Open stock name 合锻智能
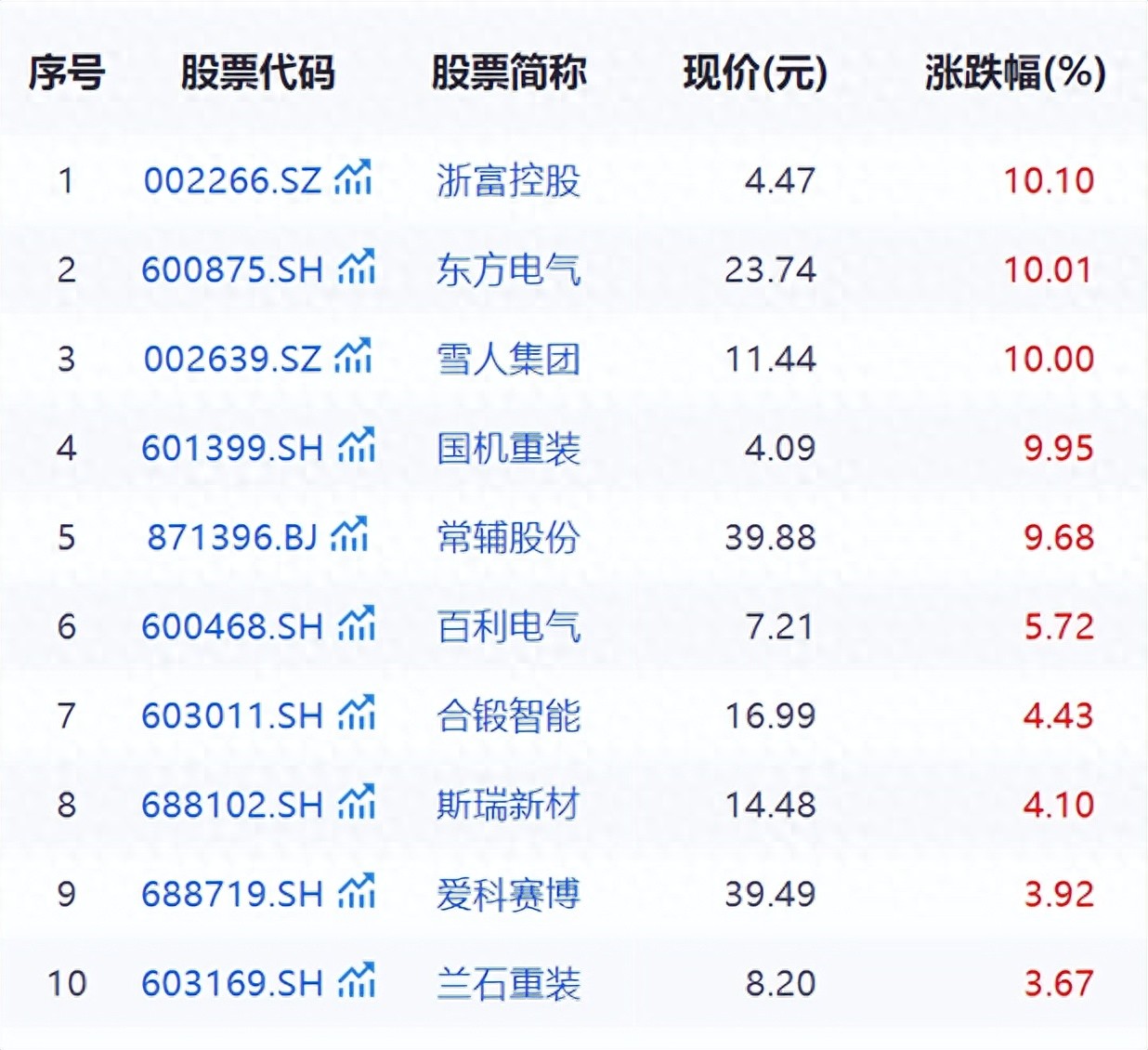This screenshot has width=1148, height=1050. (x=508, y=715)
